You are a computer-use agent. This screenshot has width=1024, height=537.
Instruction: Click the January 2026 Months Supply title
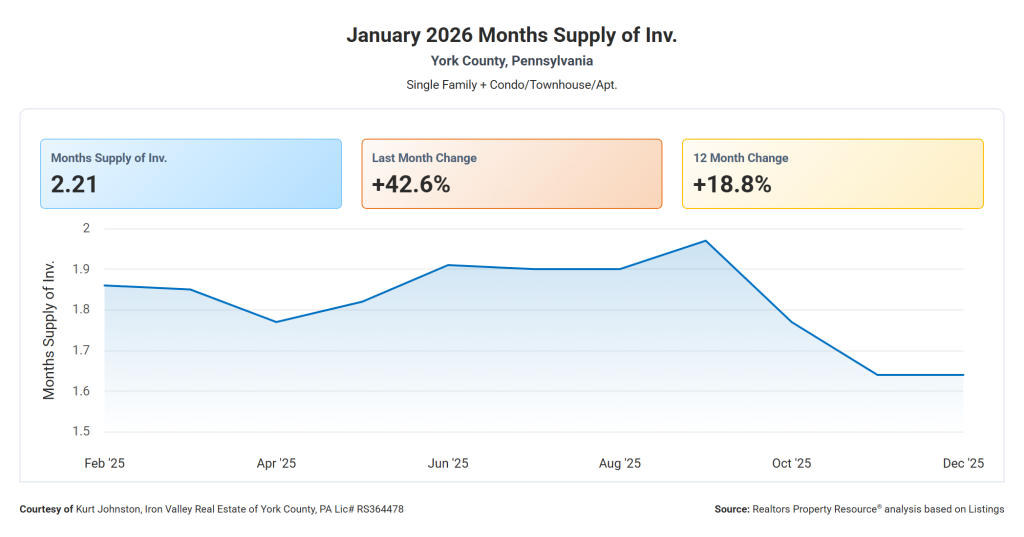point(512,35)
